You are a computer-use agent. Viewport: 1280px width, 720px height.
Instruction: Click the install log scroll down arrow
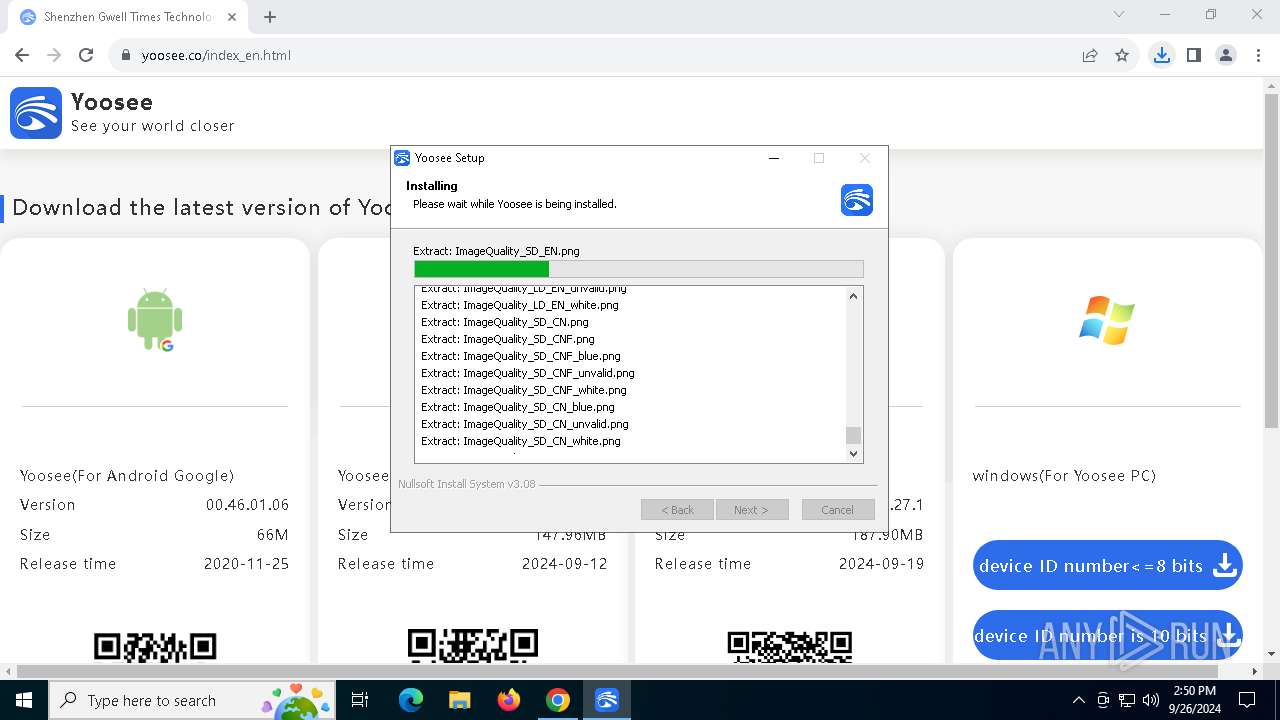pyautogui.click(x=853, y=453)
